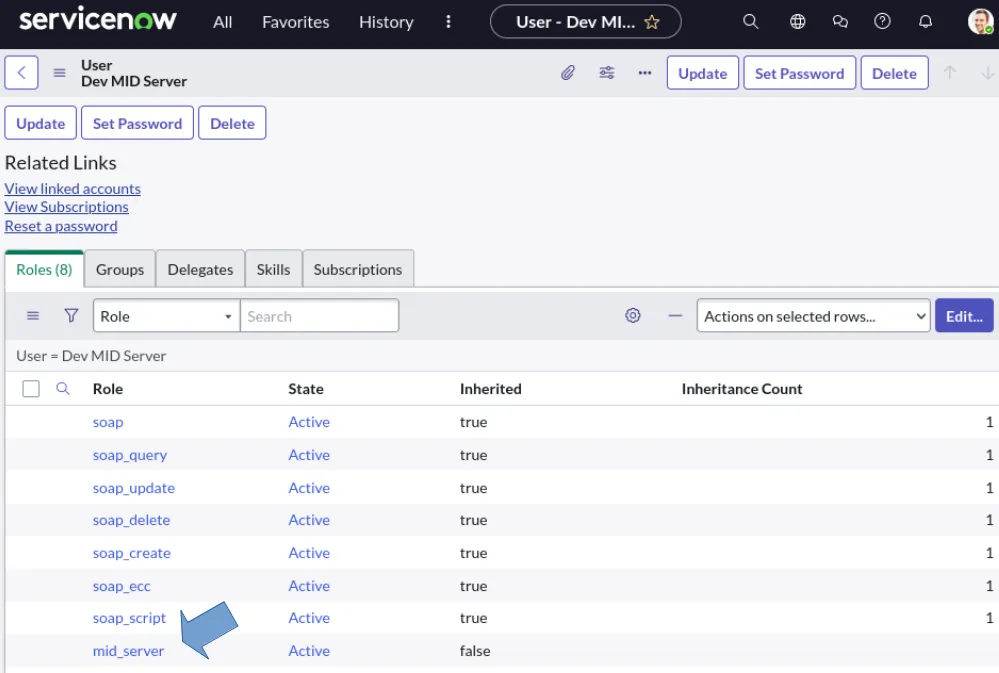The image size is (999, 673).
Task: Click the lower Set Password button
Action: 138,123
